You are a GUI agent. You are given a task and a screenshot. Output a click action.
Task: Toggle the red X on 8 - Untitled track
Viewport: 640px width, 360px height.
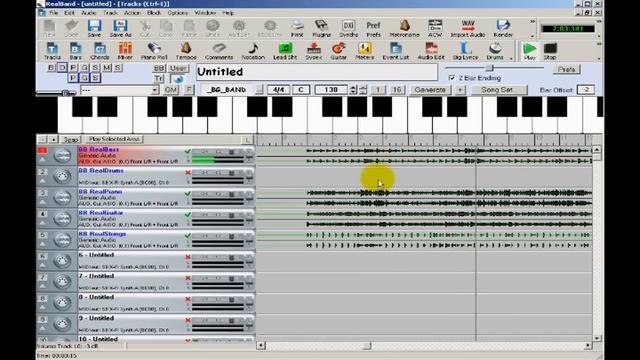[188, 299]
